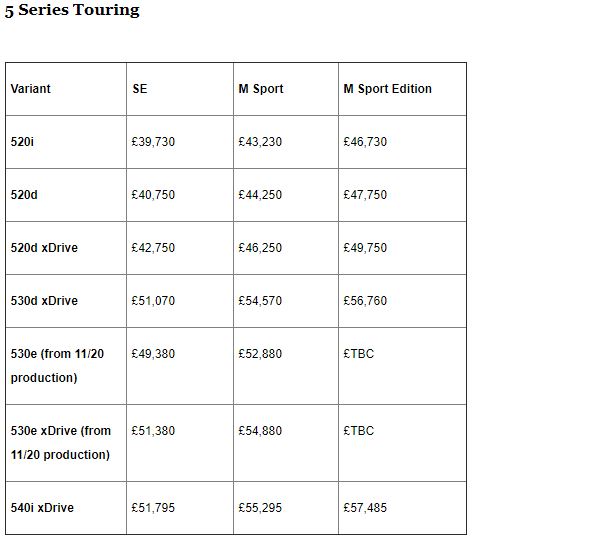The width and height of the screenshot is (589, 547).
Task: Click the SE column header
Action: [140, 89]
